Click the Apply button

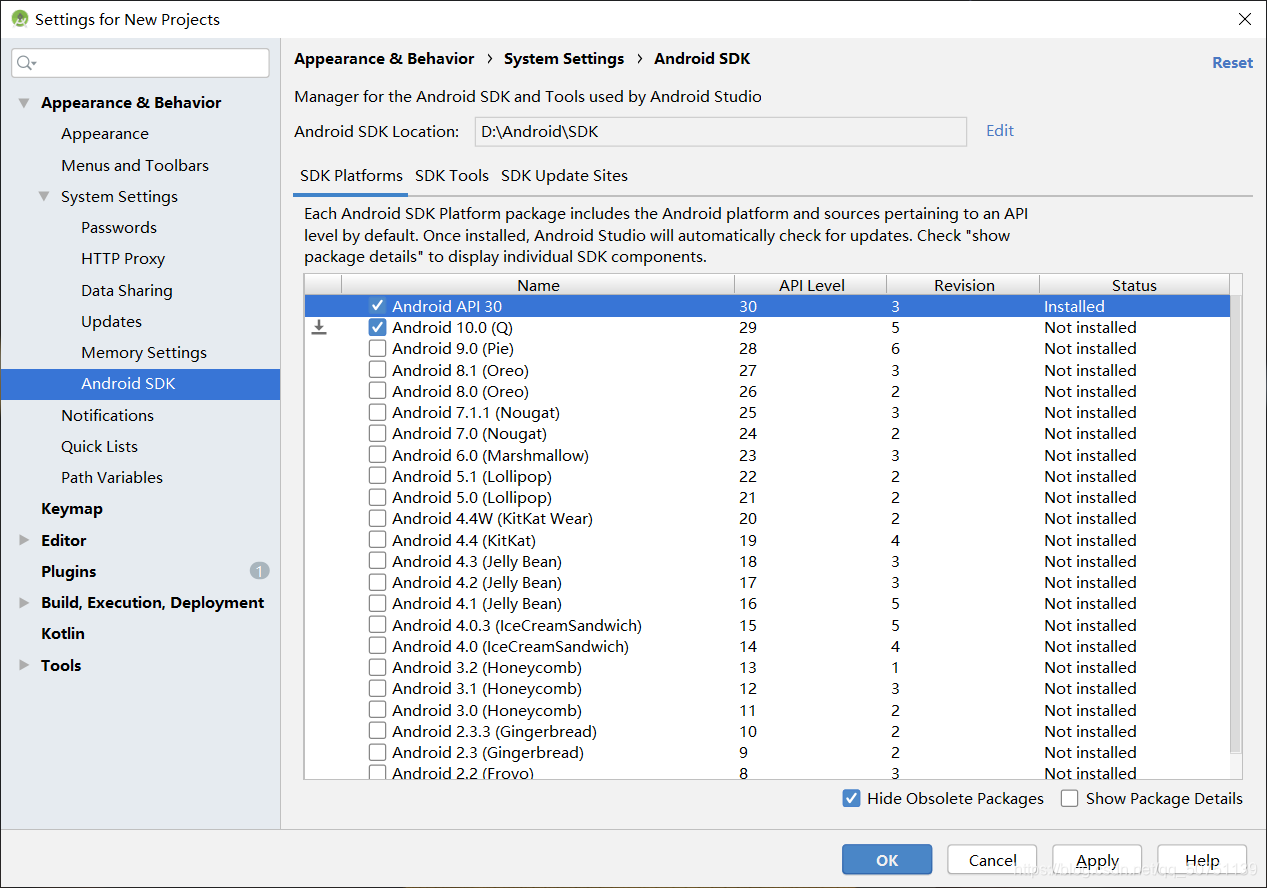click(x=1097, y=860)
